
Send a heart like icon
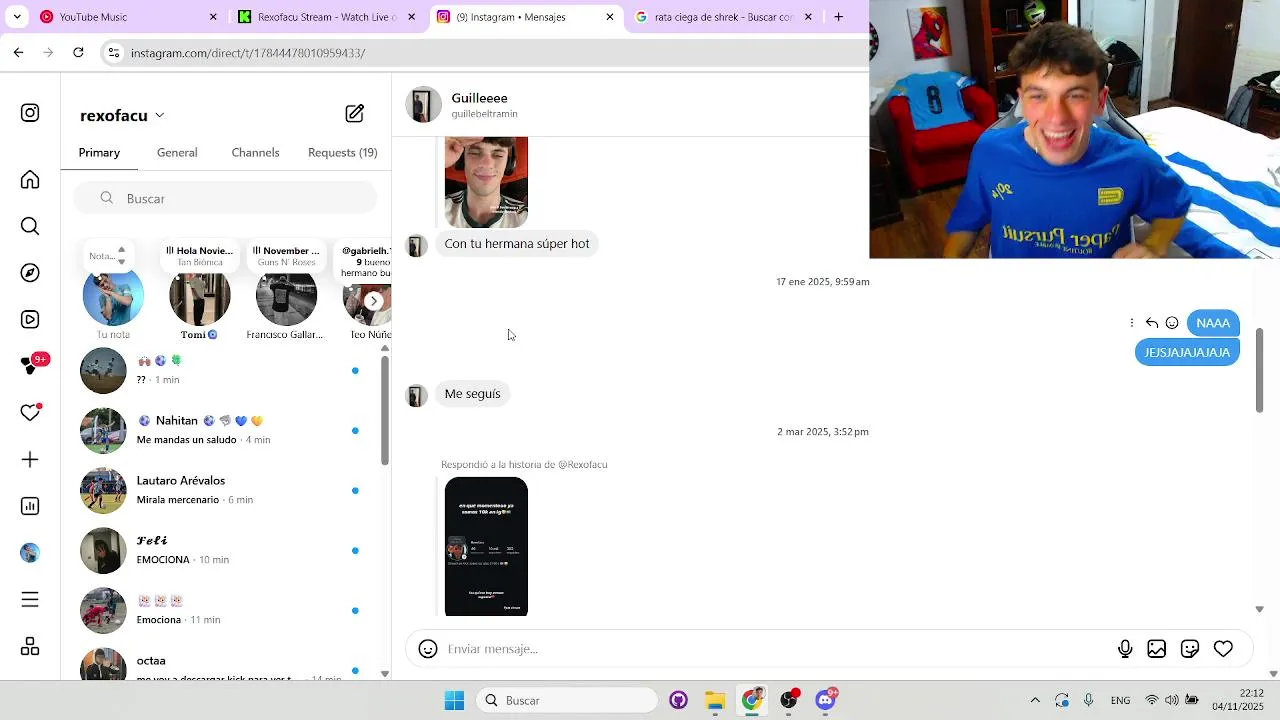point(1223,649)
